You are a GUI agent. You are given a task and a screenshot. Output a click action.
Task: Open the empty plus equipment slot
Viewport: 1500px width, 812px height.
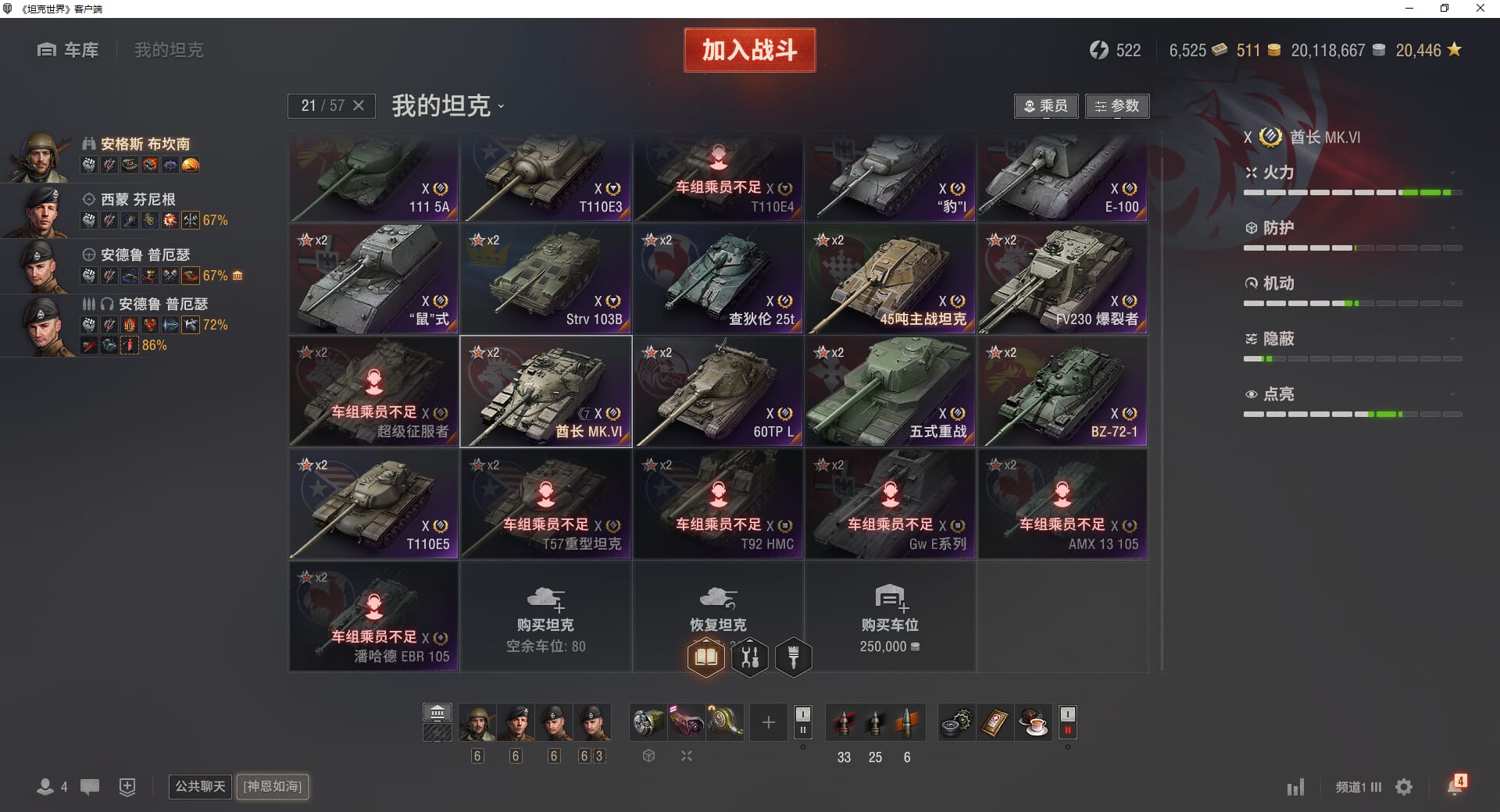tap(768, 723)
